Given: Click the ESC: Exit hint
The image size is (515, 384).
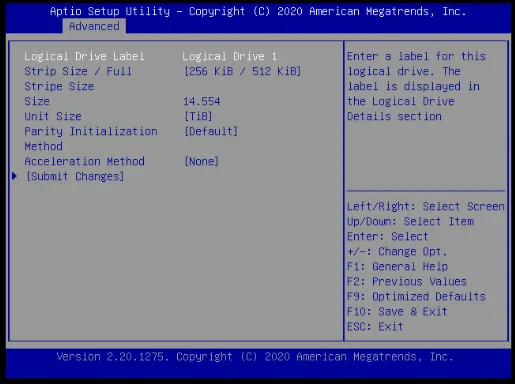Looking at the screenshot, I should [x=375, y=326].
